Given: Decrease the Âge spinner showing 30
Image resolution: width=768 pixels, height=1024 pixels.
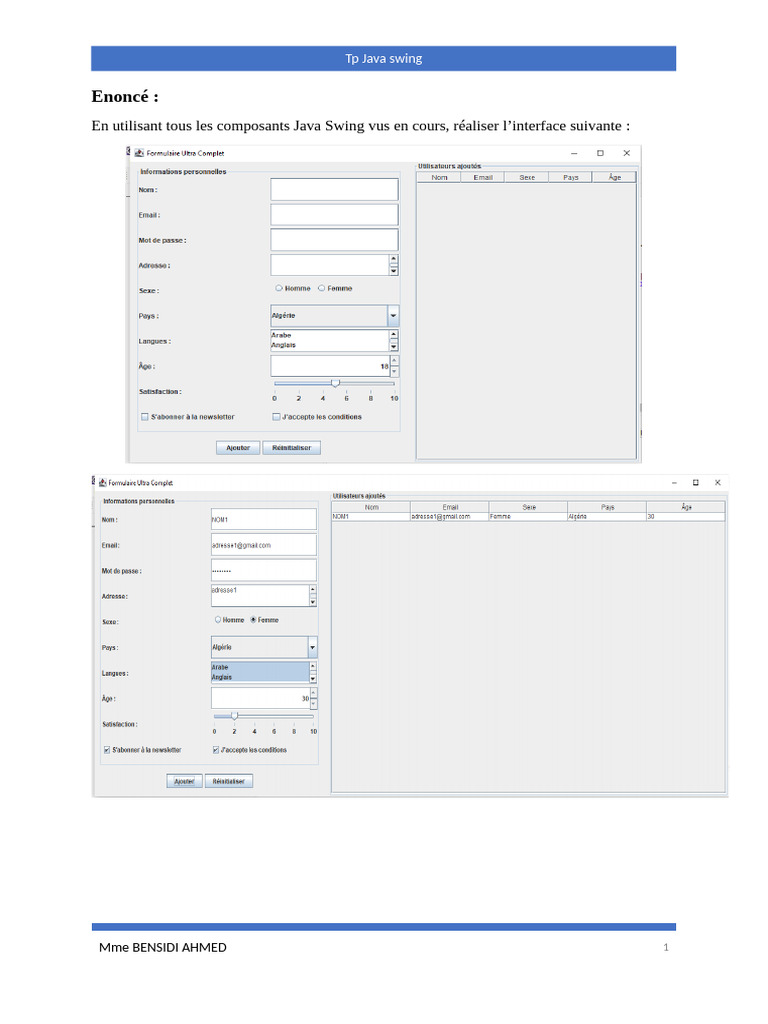Looking at the screenshot, I should (x=313, y=703).
